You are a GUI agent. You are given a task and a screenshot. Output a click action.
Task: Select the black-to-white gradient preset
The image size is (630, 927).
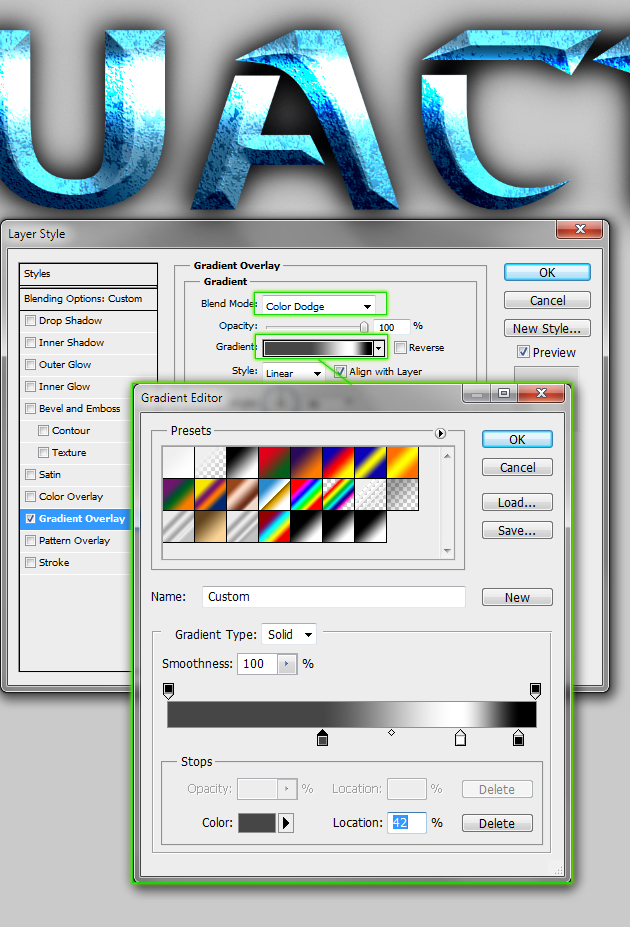[242, 462]
